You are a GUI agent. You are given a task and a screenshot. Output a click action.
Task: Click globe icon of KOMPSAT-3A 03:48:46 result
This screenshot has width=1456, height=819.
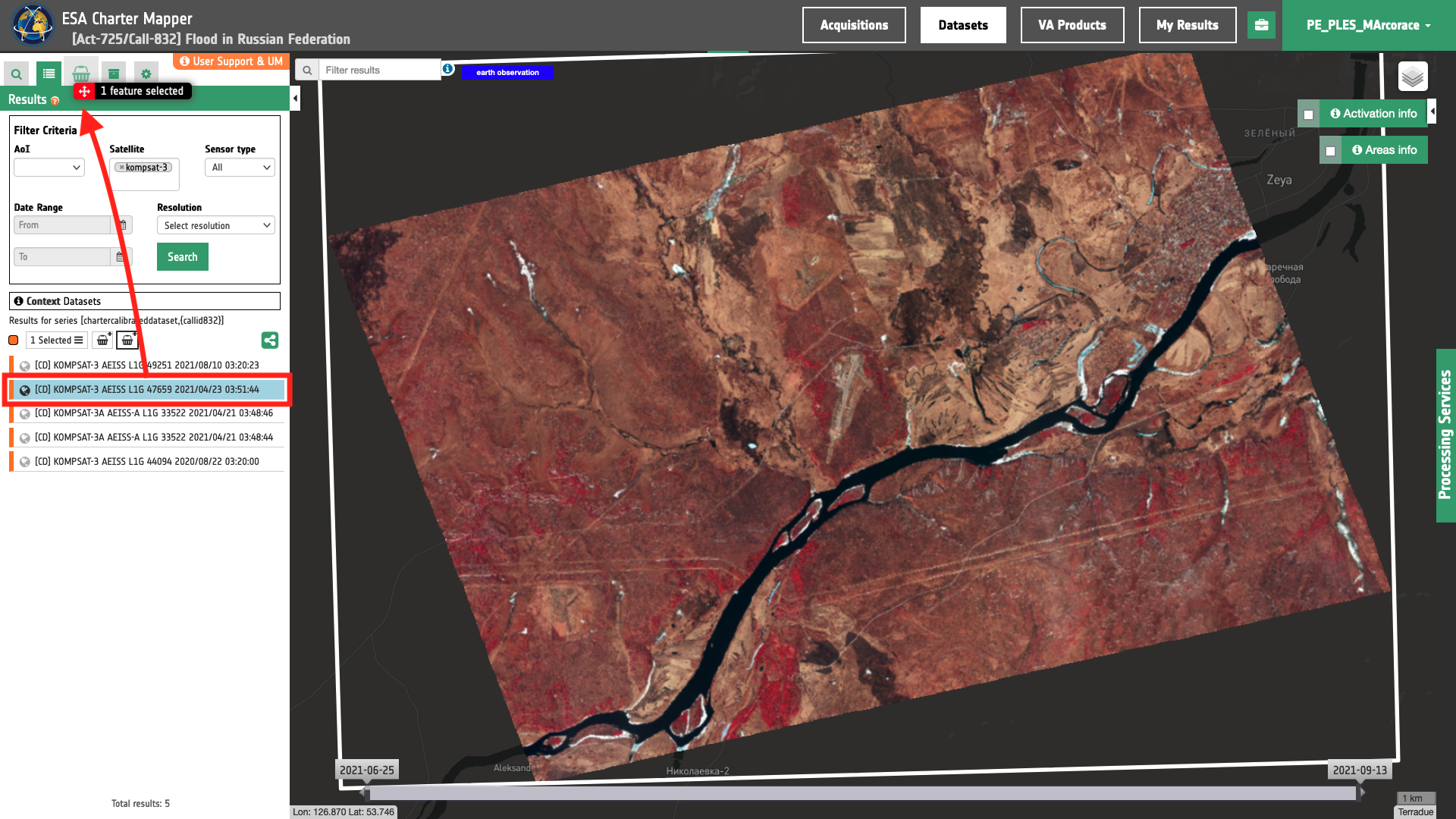click(x=25, y=414)
